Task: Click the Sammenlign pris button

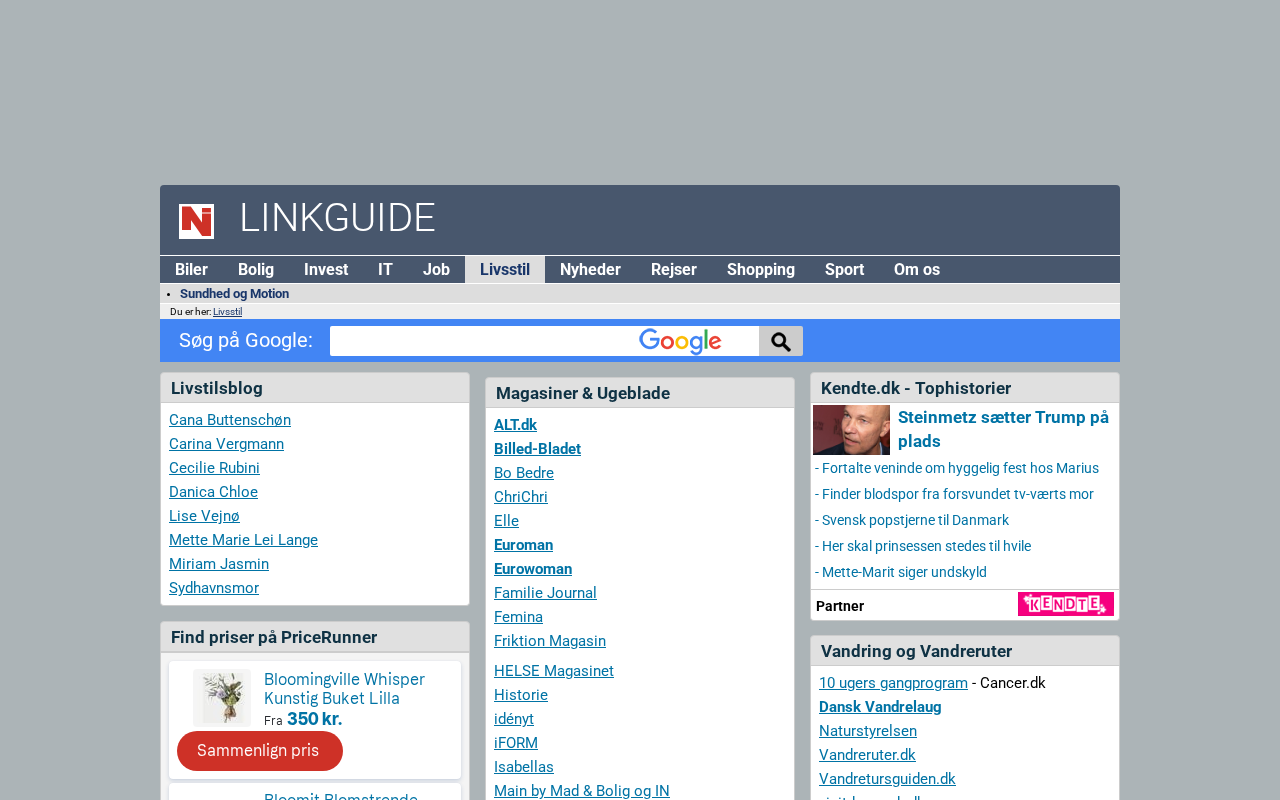Action: pos(260,751)
